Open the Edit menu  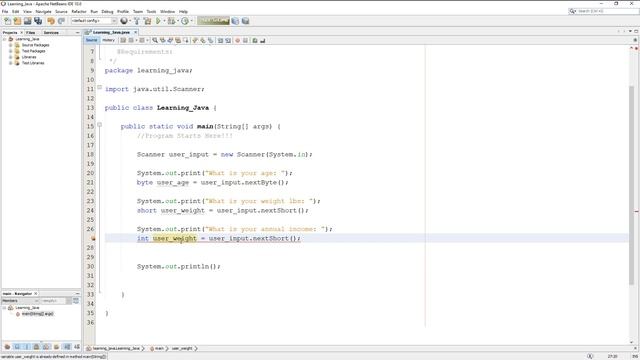(x=16, y=12)
